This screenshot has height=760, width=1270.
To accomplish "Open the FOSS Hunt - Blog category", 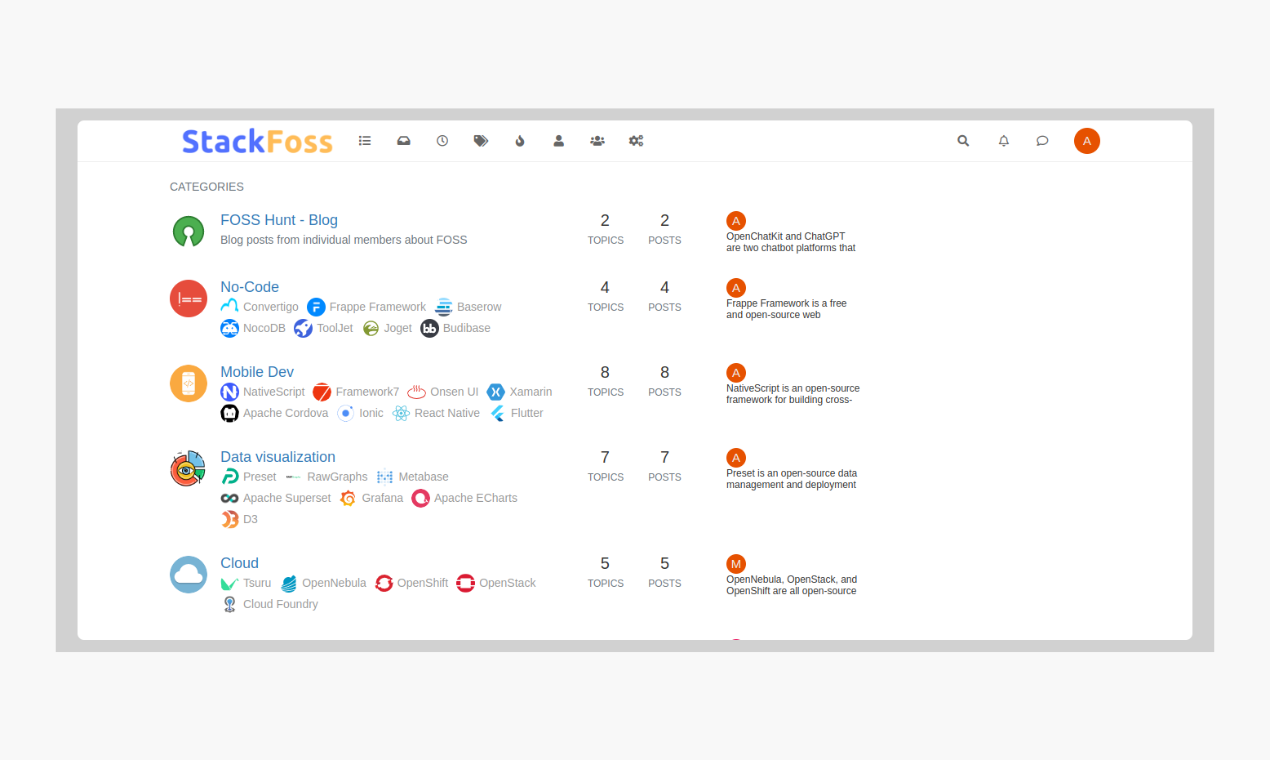I will [x=279, y=220].
